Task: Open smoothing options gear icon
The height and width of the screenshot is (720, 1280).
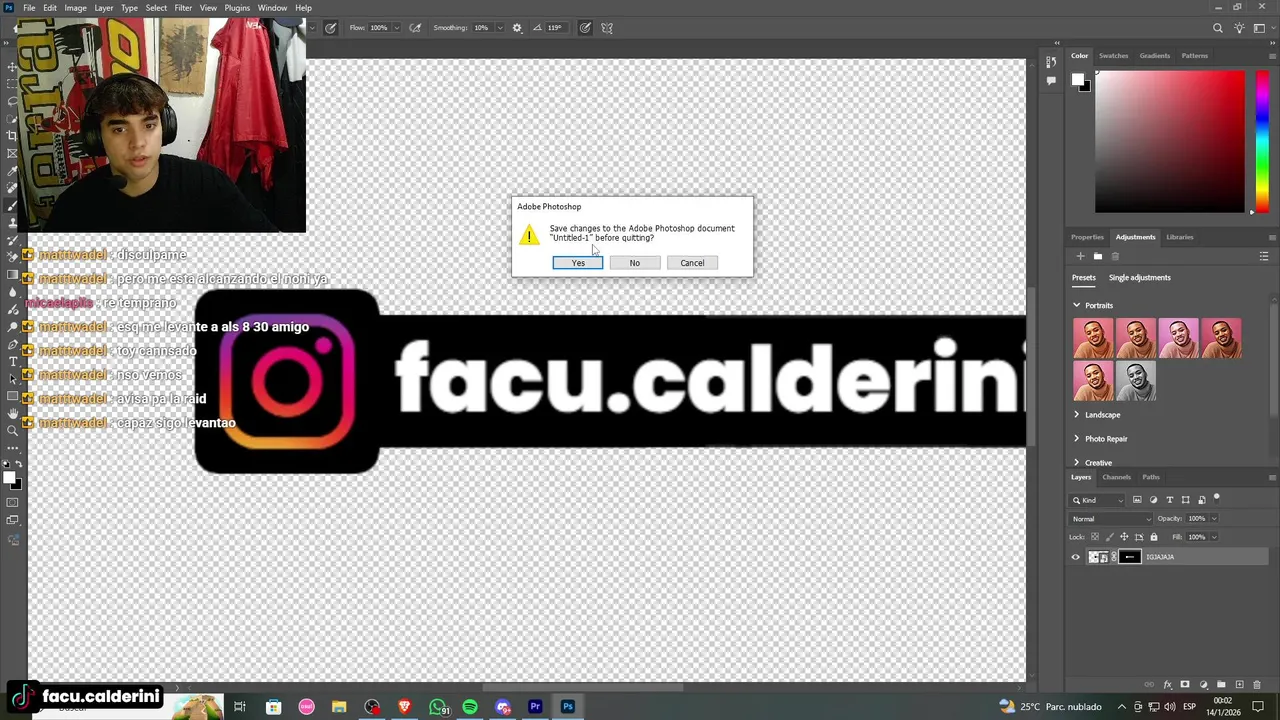Action: tap(517, 28)
